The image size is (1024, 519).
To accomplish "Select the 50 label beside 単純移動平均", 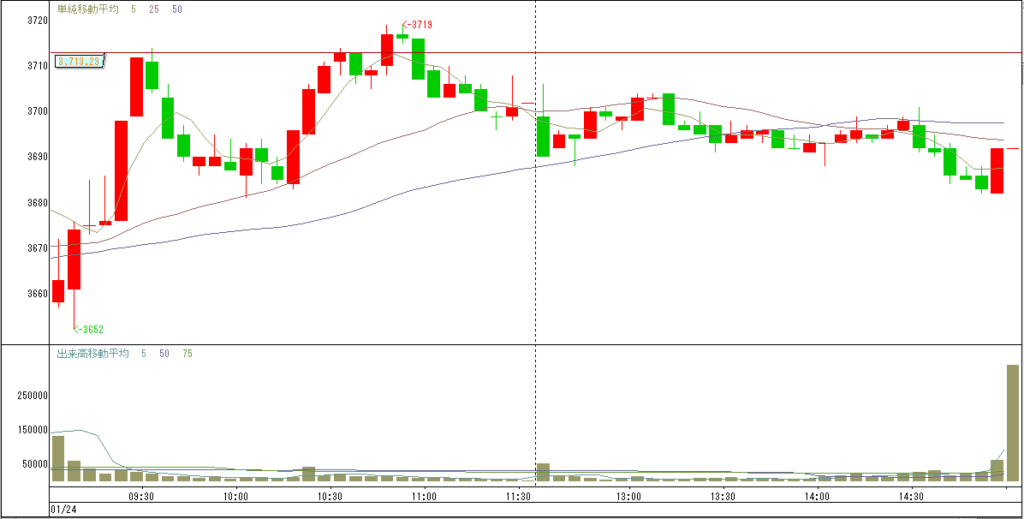I will tap(177, 10).
